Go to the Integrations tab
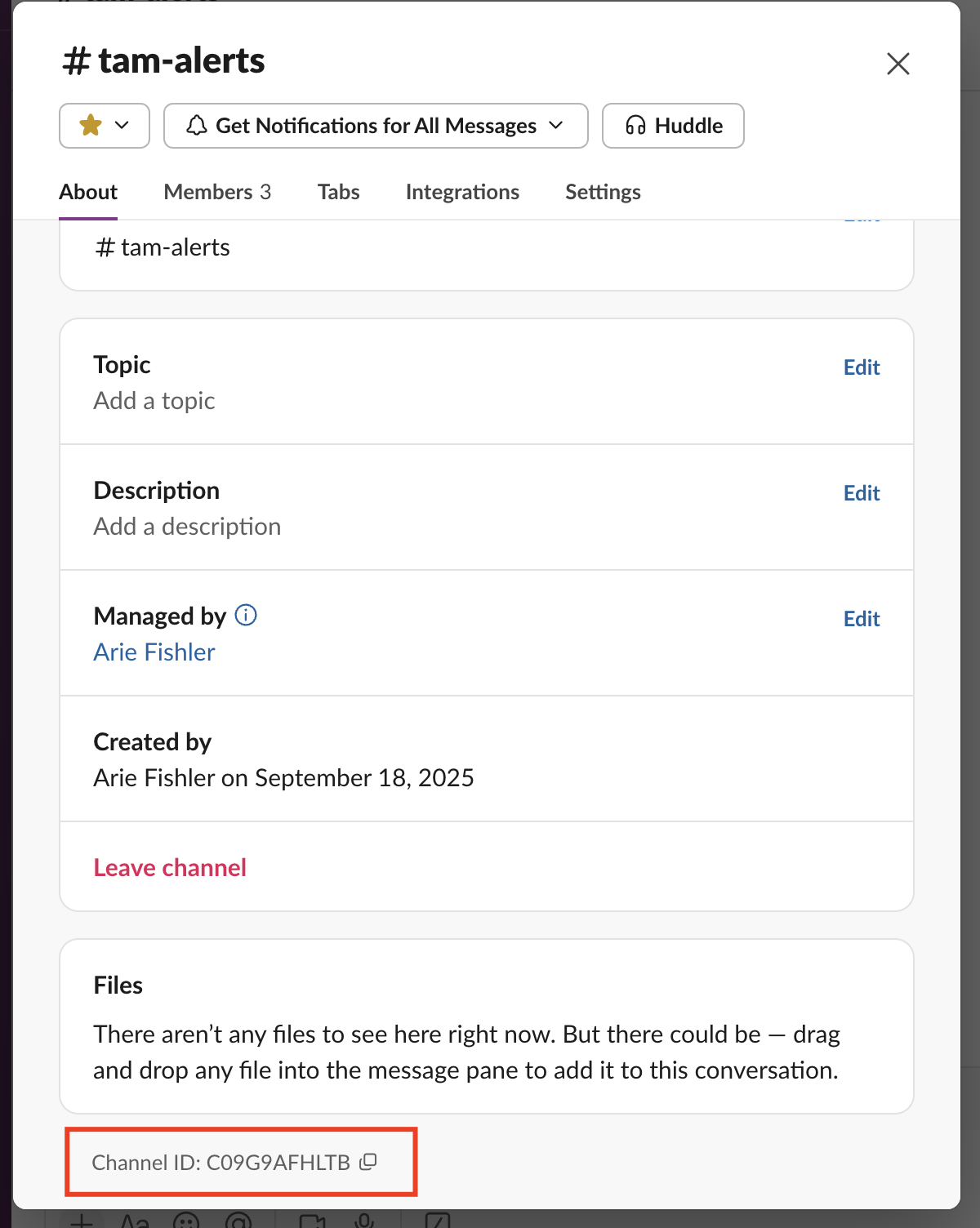 (462, 192)
